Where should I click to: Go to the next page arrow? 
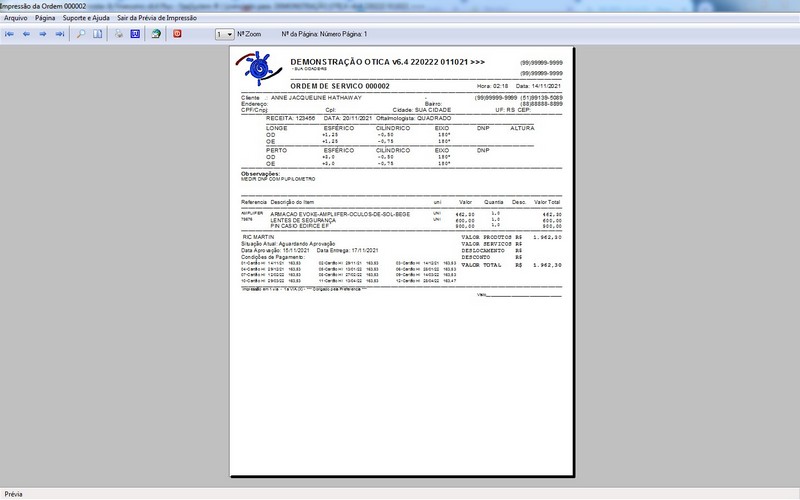[x=43, y=34]
